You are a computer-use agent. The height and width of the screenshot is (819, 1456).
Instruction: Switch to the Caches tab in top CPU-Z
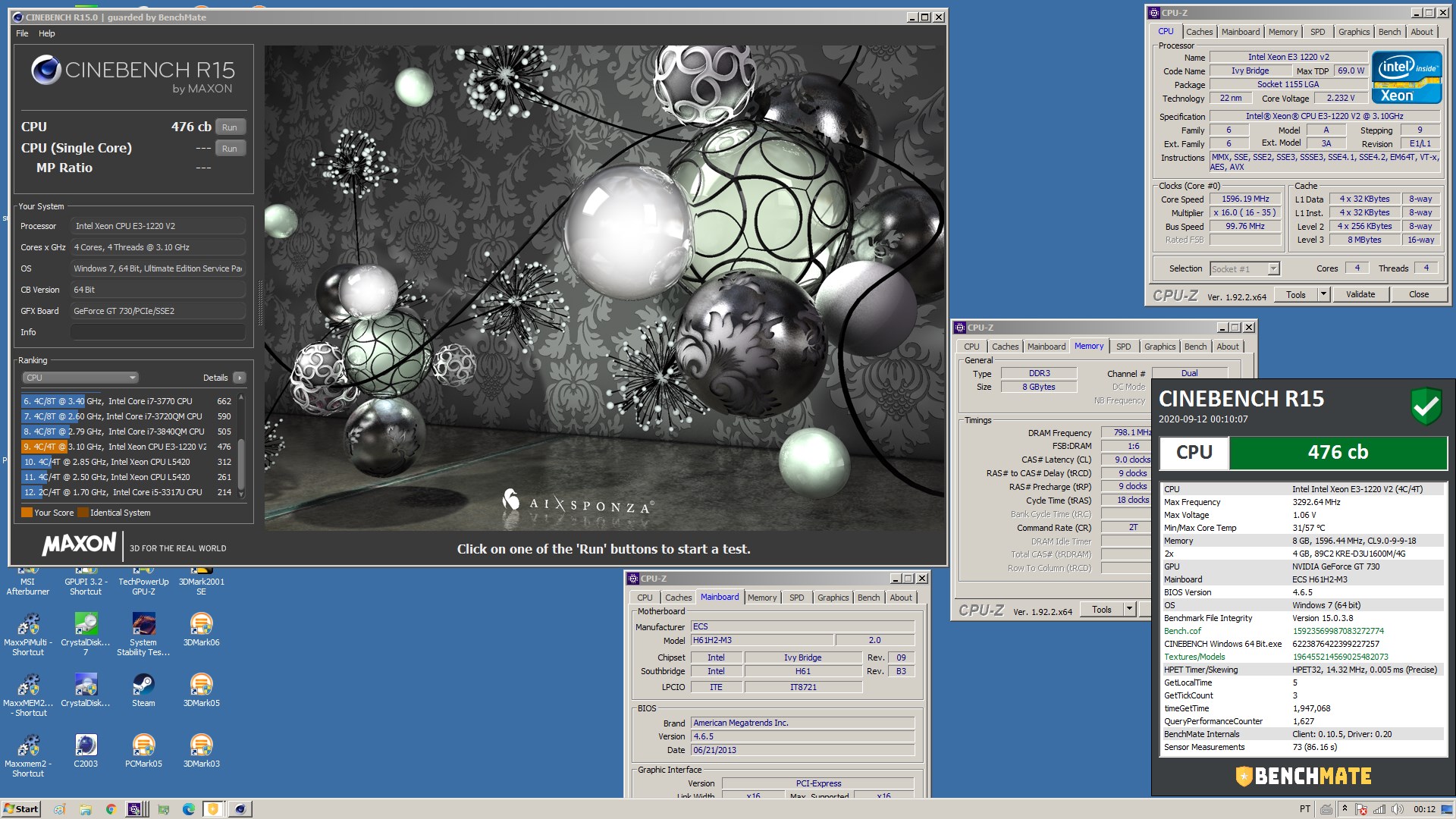(x=1199, y=32)
